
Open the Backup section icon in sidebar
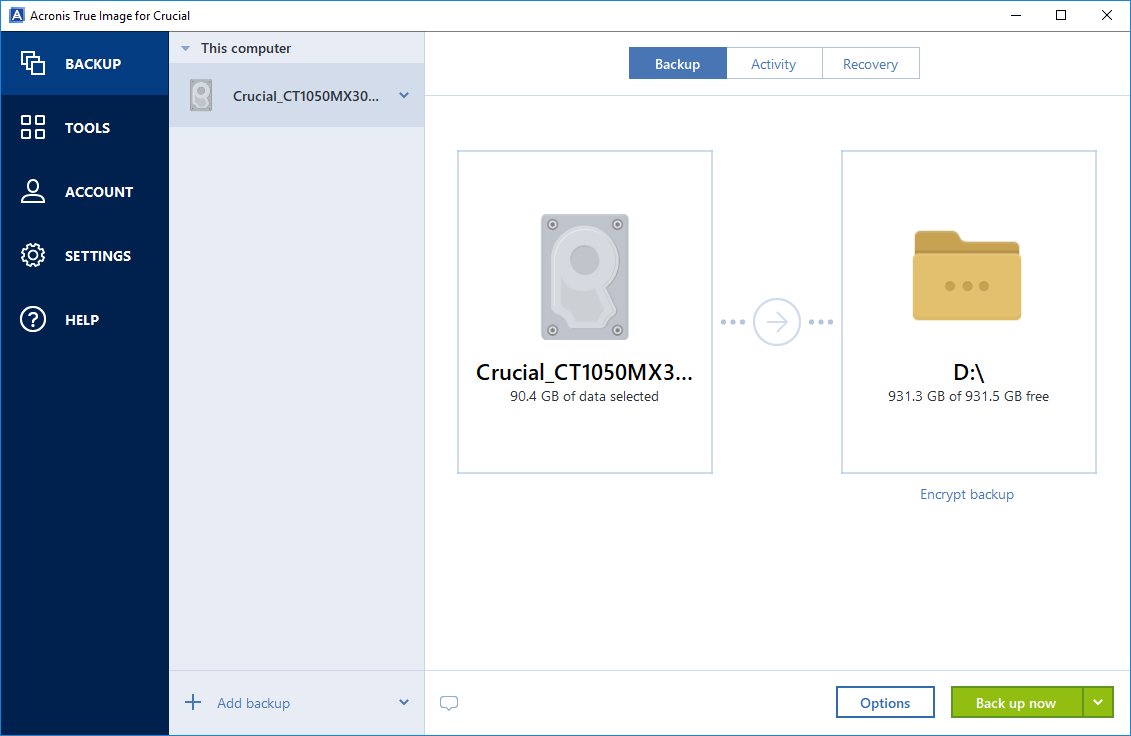pos(32,63)
